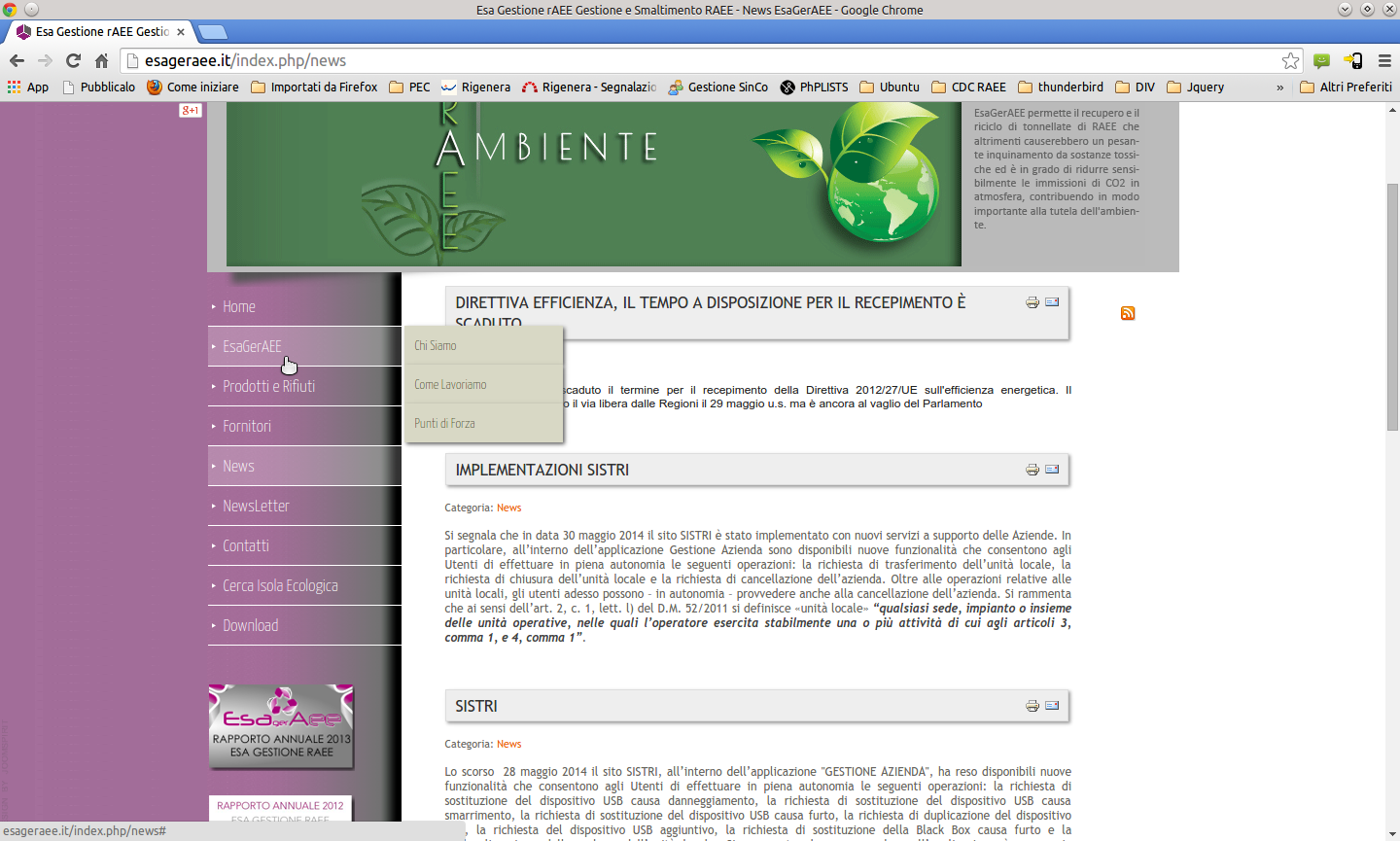
Task: Click the orange RSS feed icon
Action: (1128, 313)
